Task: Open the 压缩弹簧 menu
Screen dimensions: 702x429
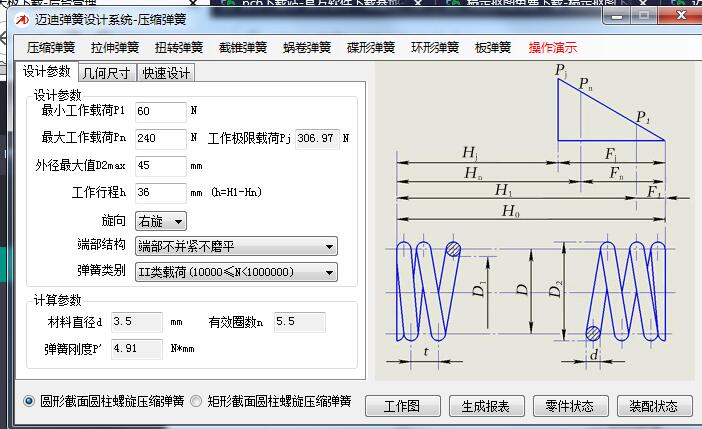Action: (51, 47)
